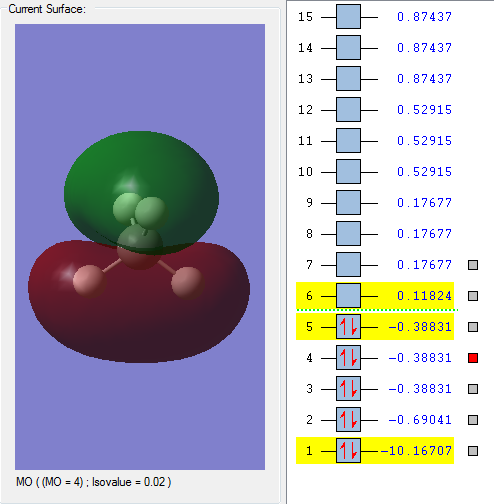Click the dark red negative orbital lobe
The height and width of the screenshot is (504, 494).
[x=140, y=320]
